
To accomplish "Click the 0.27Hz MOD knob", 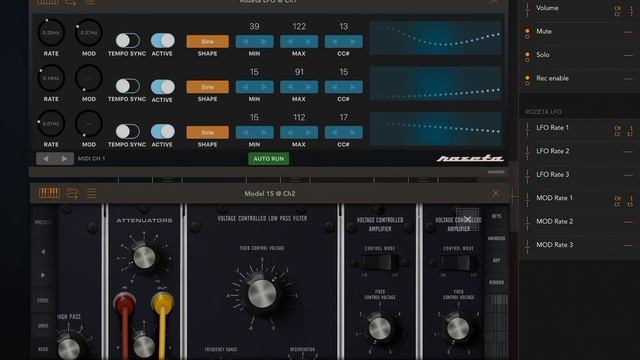I will [x=89, y=32].
